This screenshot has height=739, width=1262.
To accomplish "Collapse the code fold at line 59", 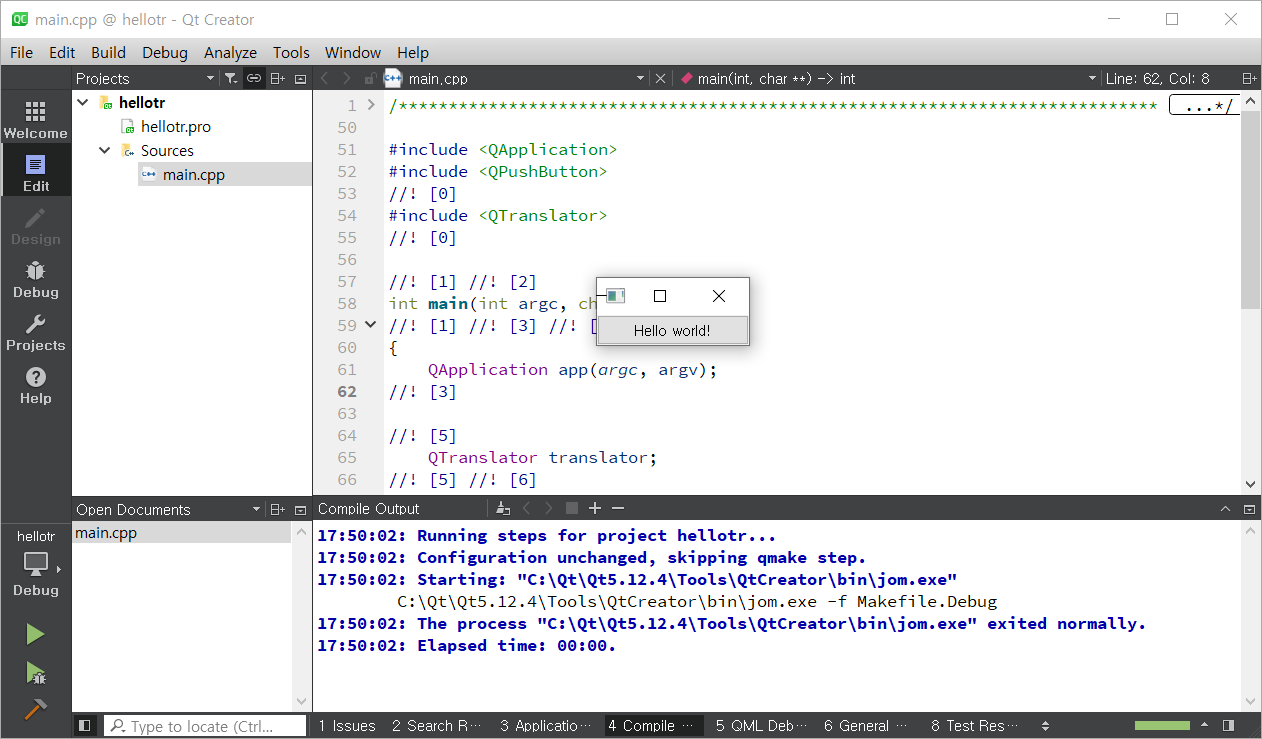I will (x=371, y=325).
